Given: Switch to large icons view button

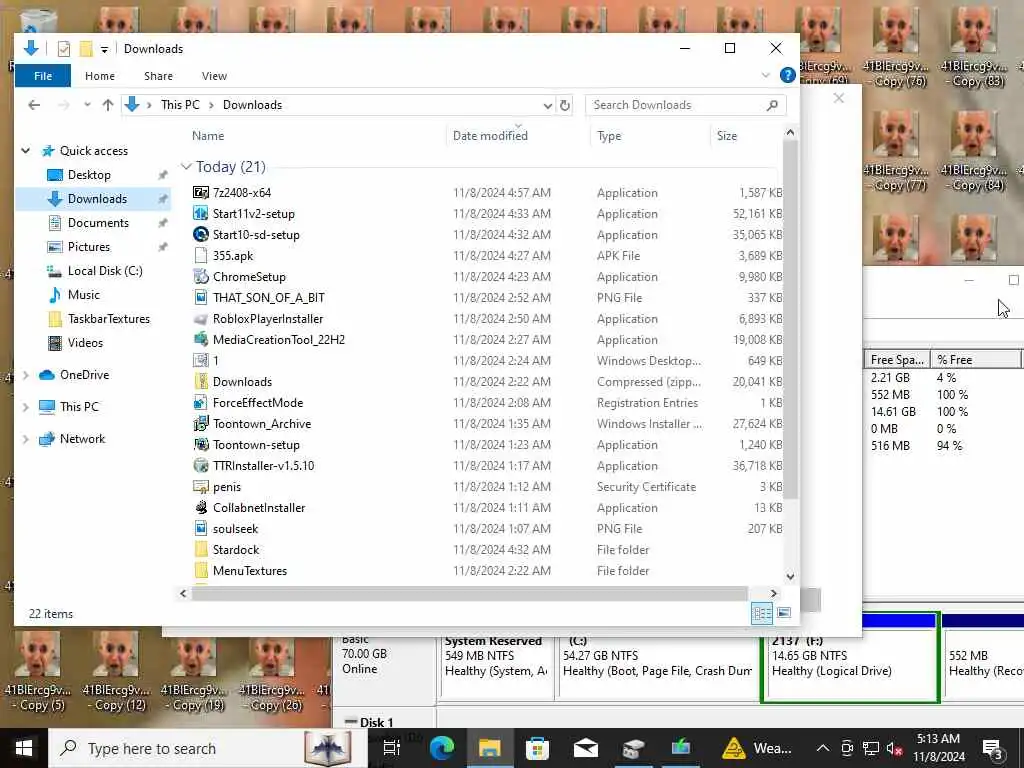Looking at the screenshot, I should point(784,613).
